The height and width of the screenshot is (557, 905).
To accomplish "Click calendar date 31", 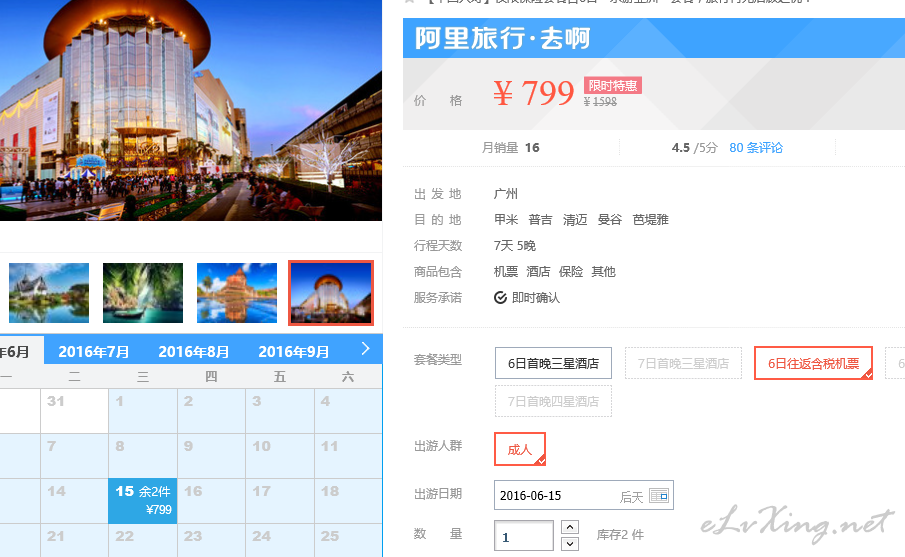I will coord(74,410).
